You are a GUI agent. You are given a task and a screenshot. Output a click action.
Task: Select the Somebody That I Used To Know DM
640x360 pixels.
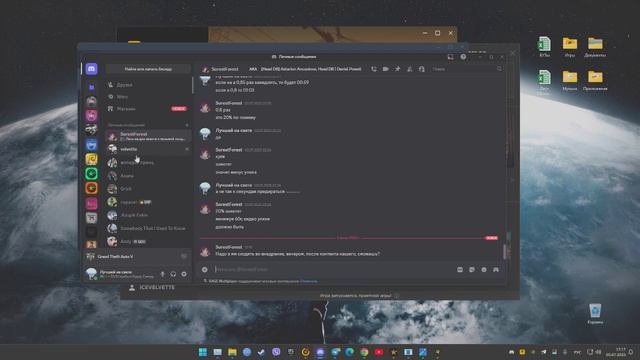148,228
